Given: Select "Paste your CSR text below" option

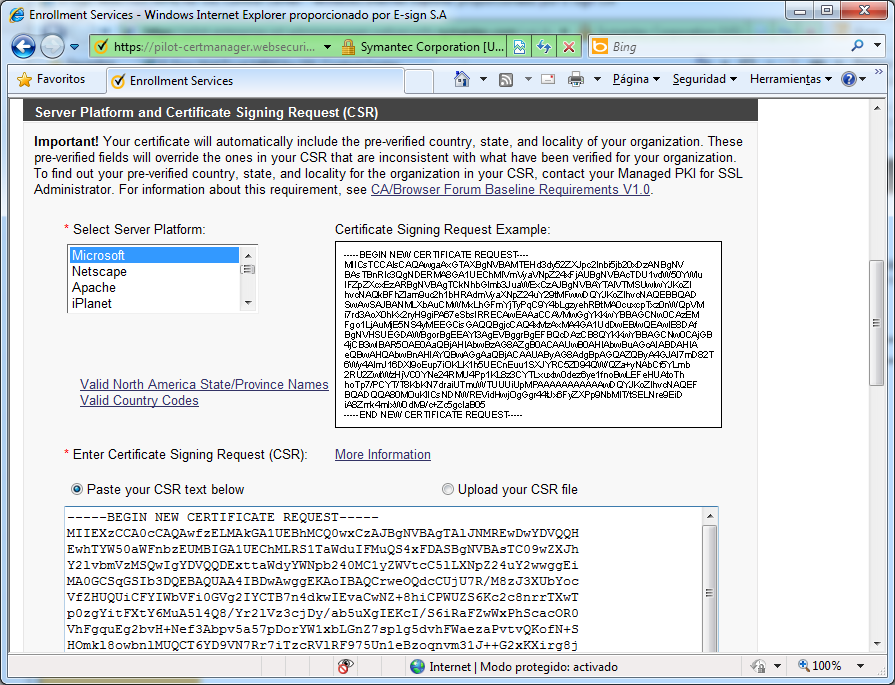Looking at the screenshot, I should (x=77, y=490).
